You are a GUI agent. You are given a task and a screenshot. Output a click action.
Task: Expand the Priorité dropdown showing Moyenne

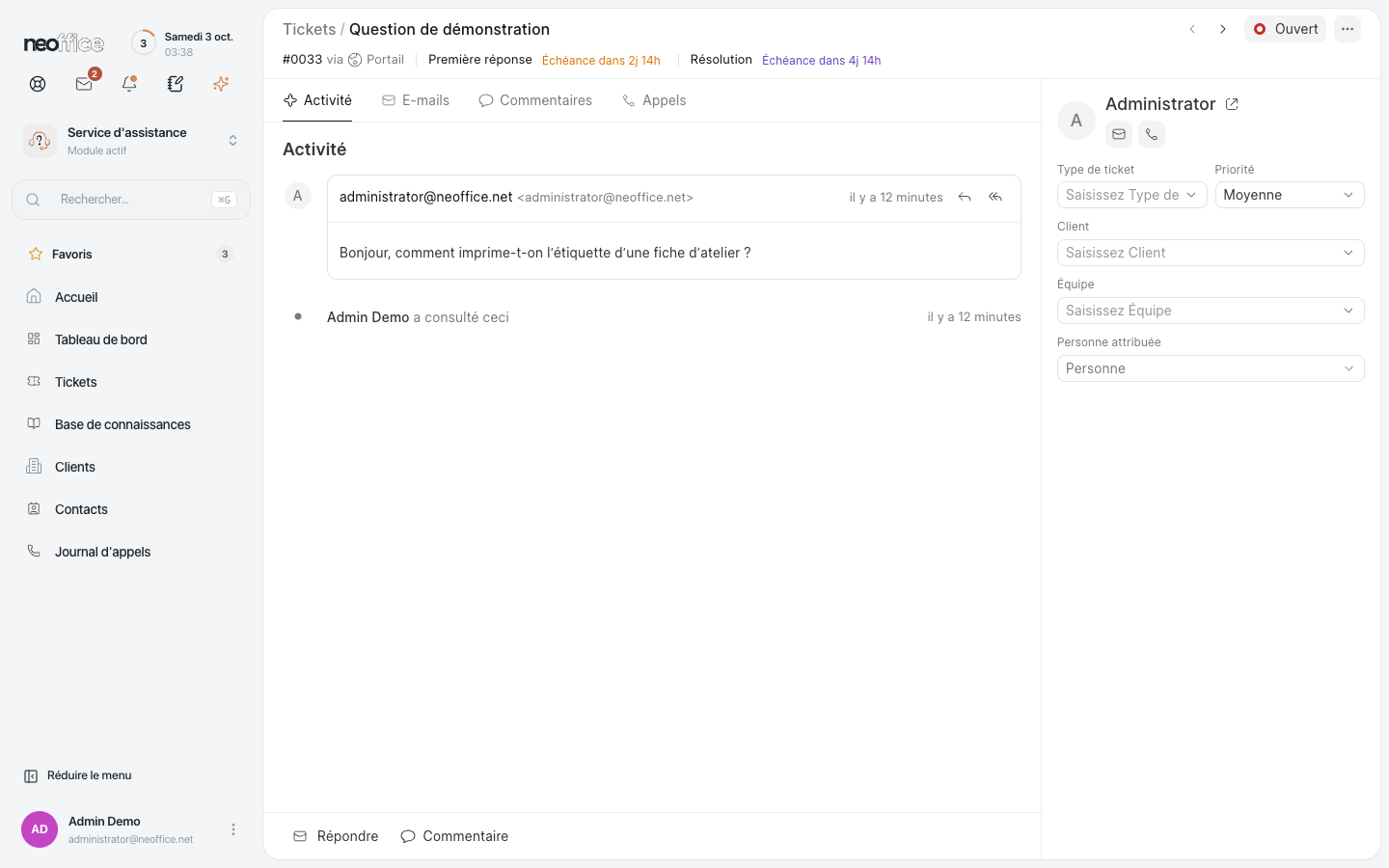click(x=1290, y=195)
